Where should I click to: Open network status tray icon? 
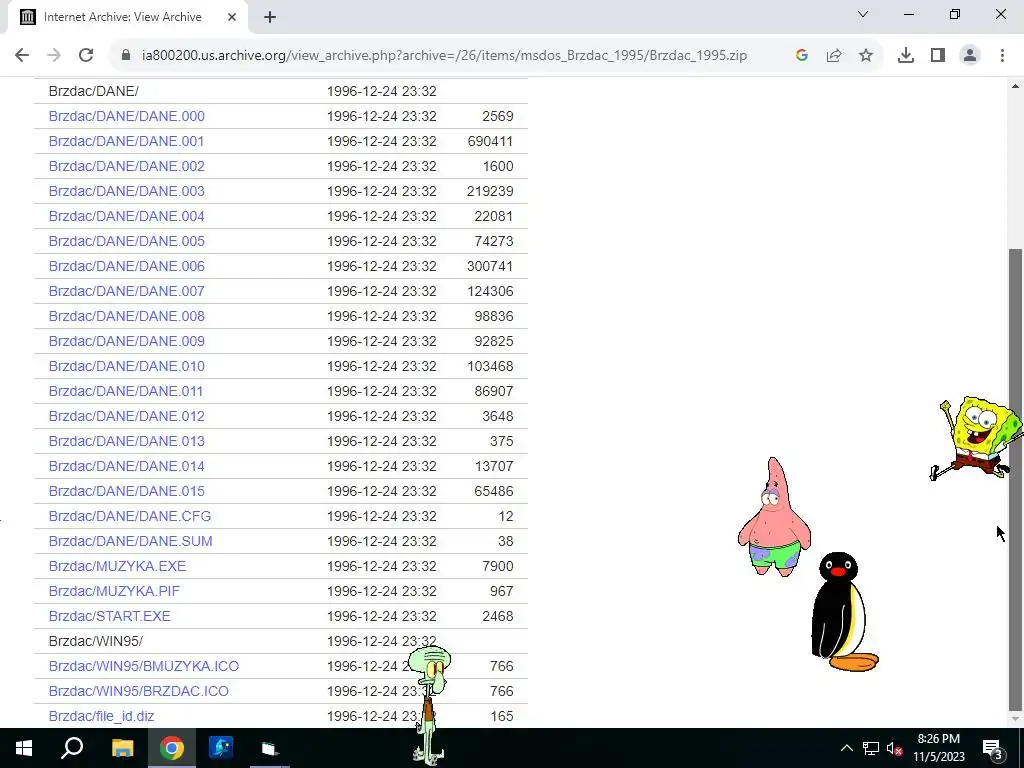(871, 748)
